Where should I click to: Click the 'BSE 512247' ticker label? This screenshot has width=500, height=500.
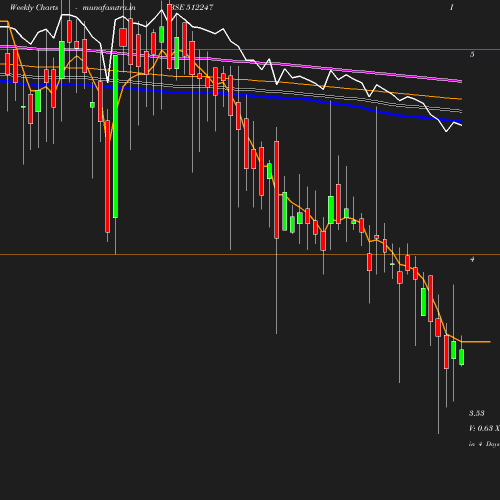192,7
